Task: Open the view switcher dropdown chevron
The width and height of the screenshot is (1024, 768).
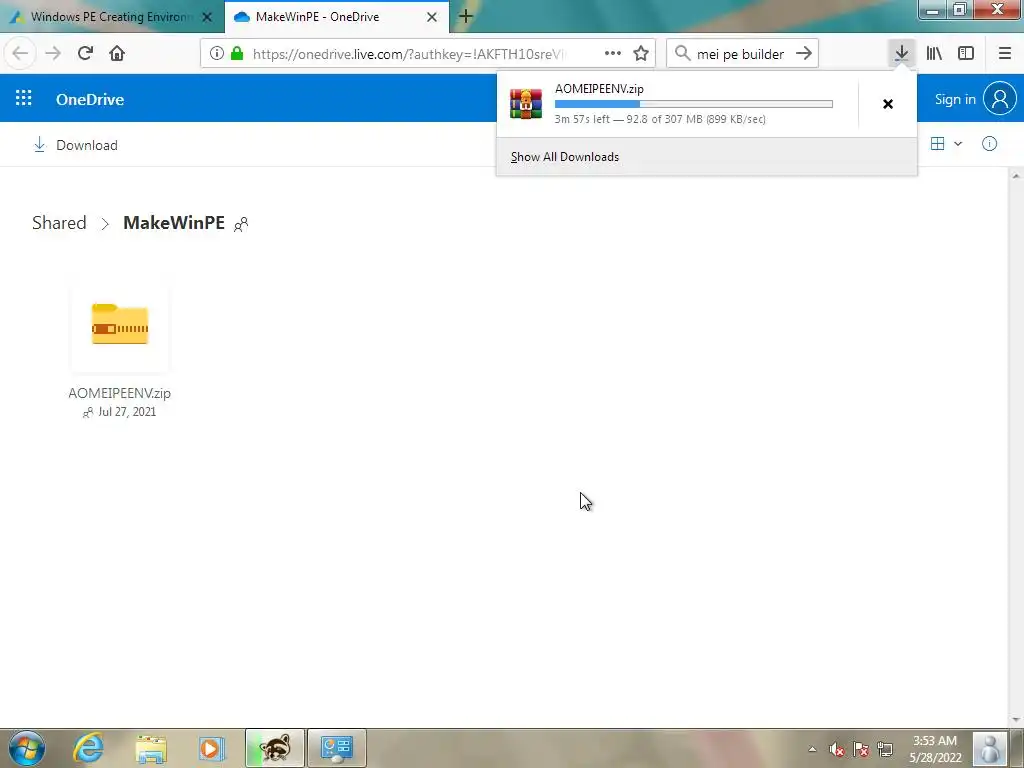Action: pos(958,144)
